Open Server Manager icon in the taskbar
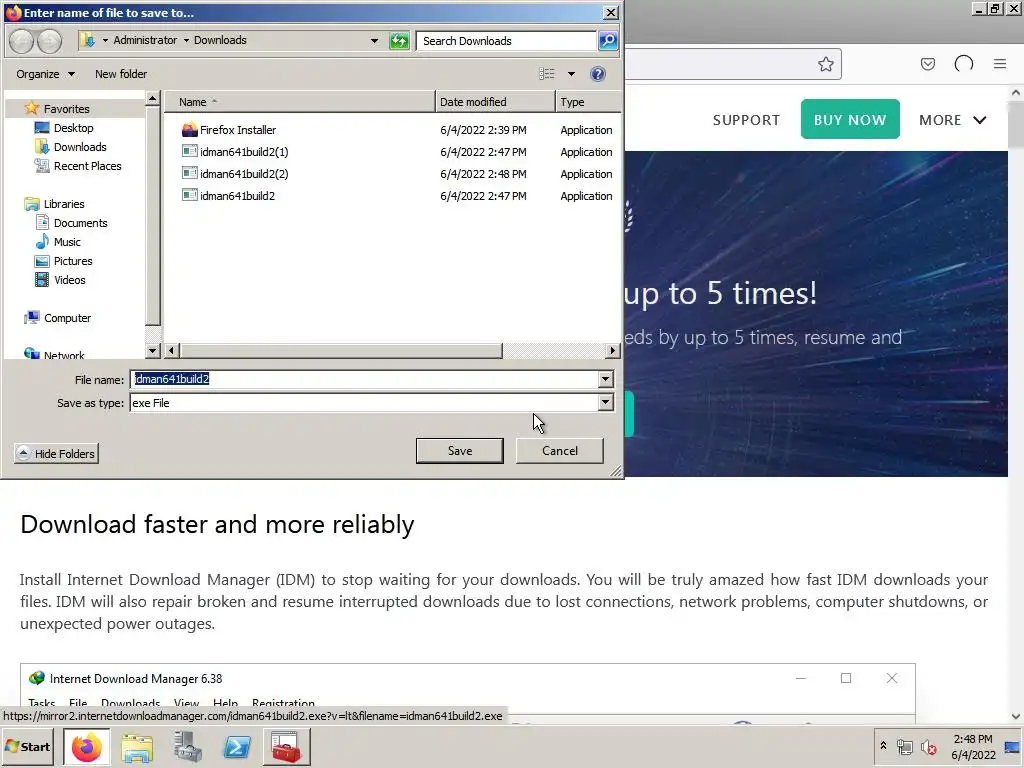 tap(187, 747)
